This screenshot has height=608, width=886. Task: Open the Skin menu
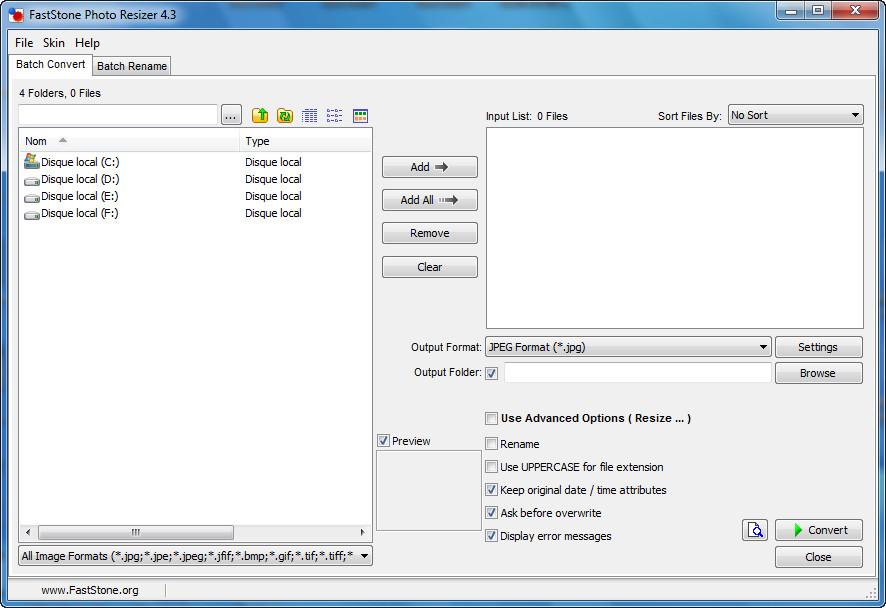(x=54, y=43)
